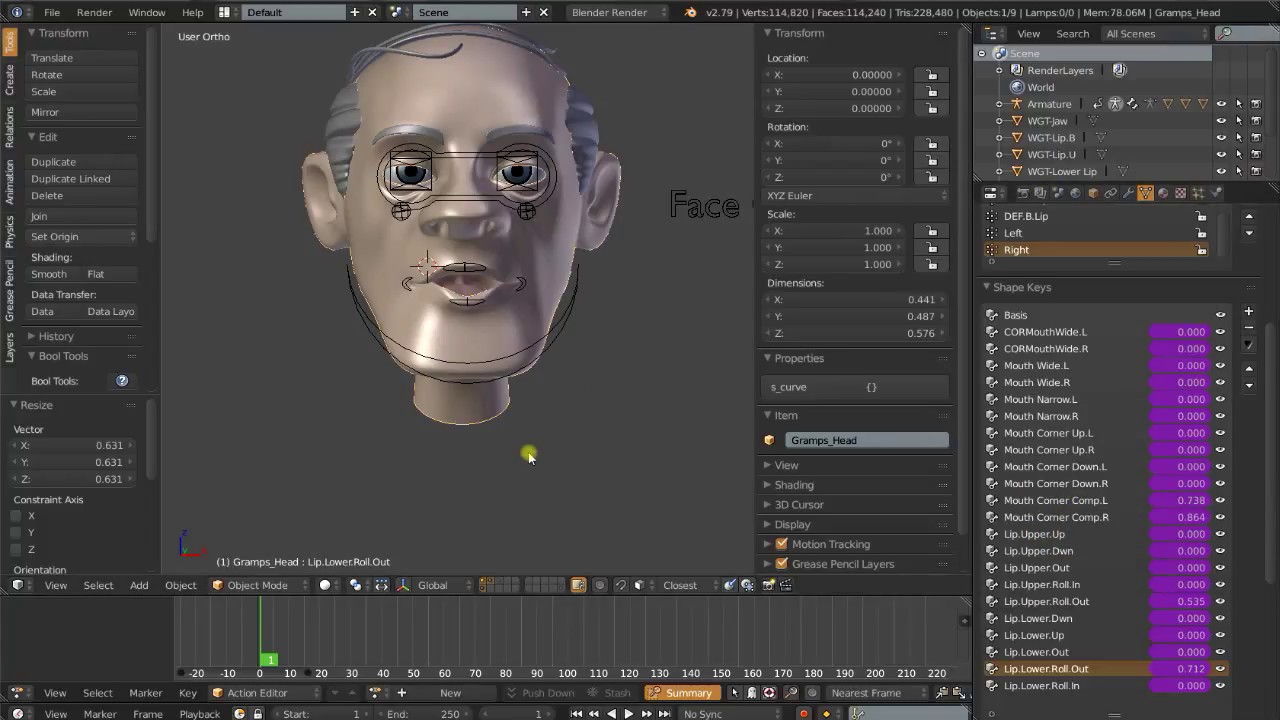The height and width of the screenshot is (720, 1280).
Task: Toggle renderability of WGT-Lower Lip
Action: [1256, 171]
